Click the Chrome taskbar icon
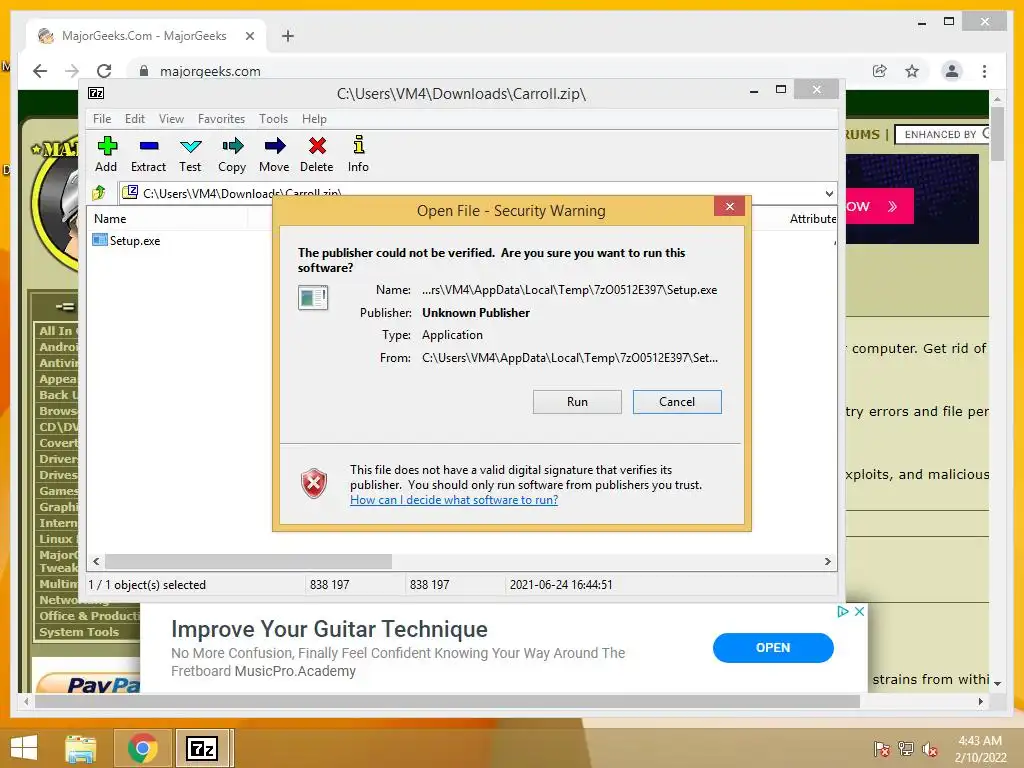This screenshot has width=1024, height=768. coord(142,748)
